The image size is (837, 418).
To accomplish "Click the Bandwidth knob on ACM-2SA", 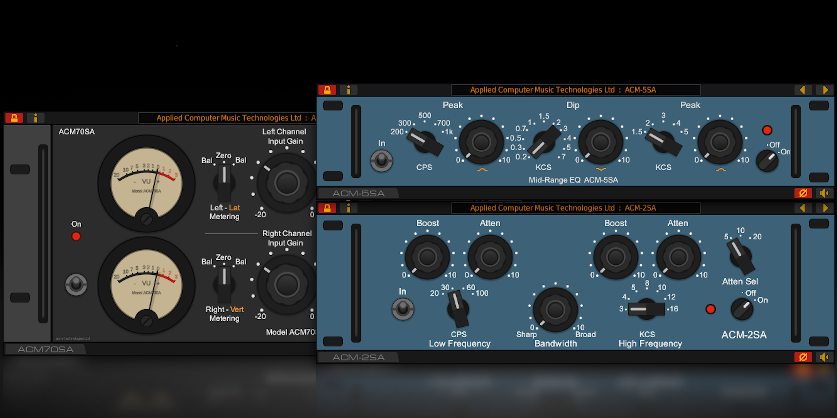I will click(555, 310).
